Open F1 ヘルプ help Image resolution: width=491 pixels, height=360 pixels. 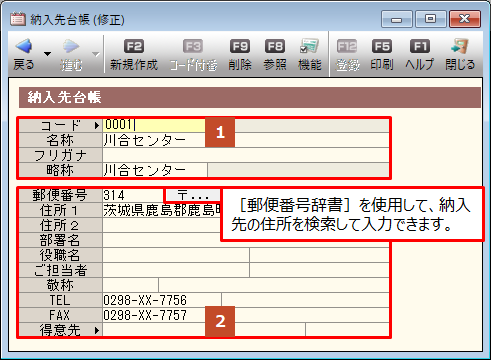tap(419, 55)
